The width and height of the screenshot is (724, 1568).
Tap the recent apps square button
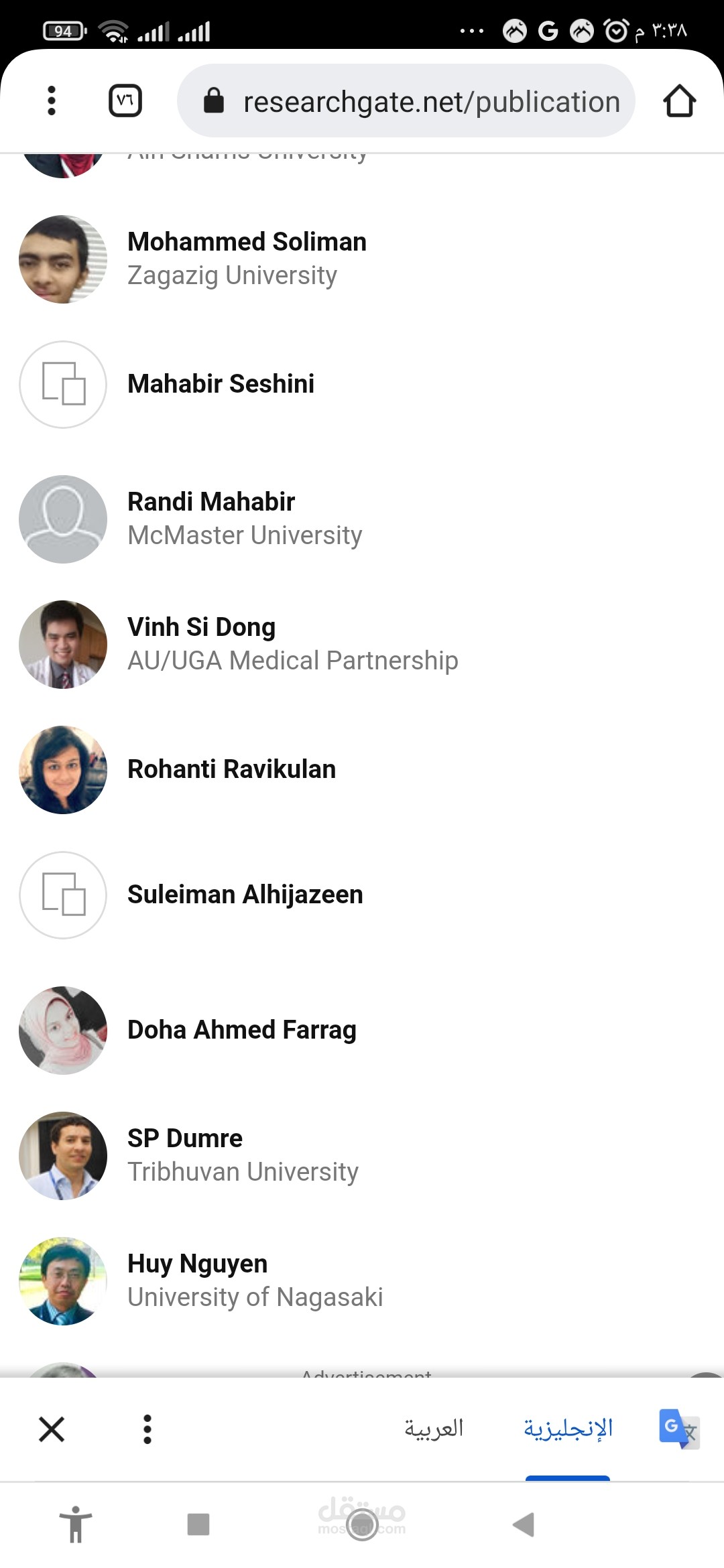(198, 1524)
